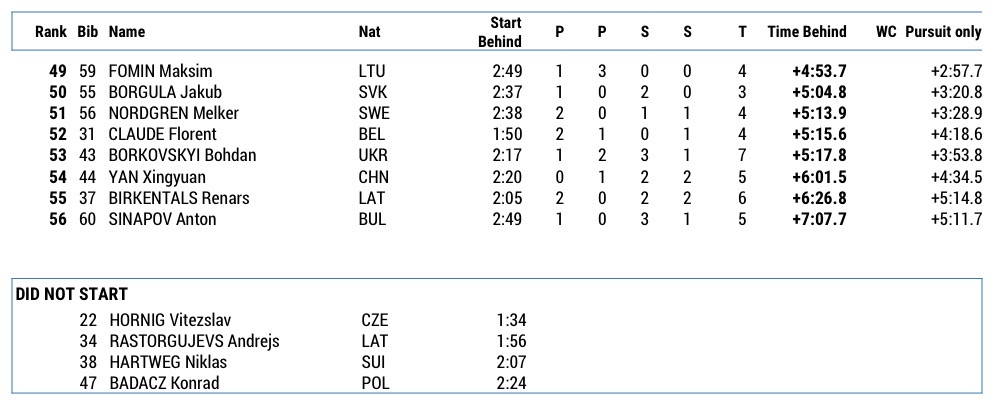Screen dimensions: 998x405
Task: Click the WC Pursuit only header
Action: click(x=928, y=32)
